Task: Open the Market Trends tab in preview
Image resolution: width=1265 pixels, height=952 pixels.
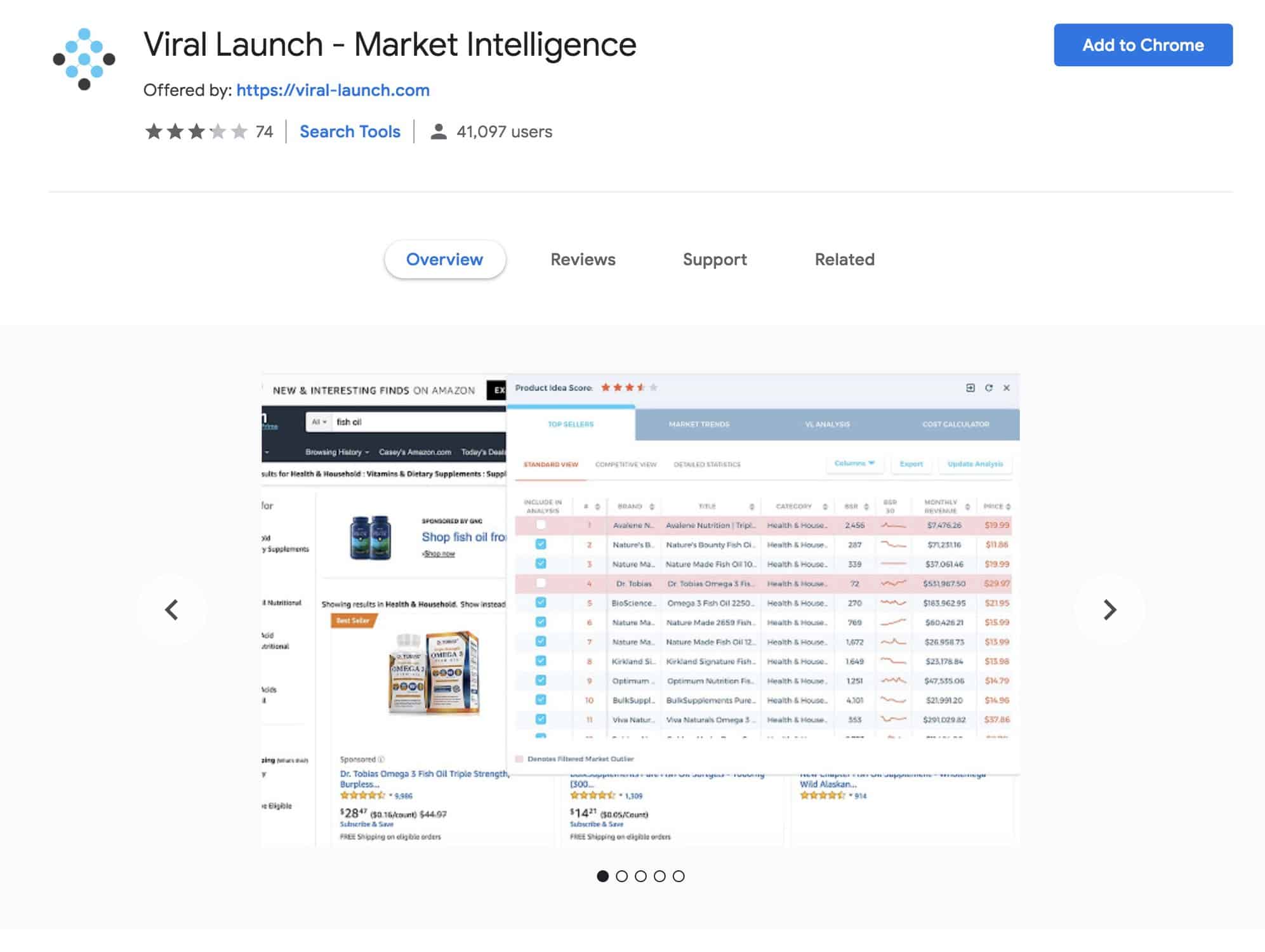Action: (x=699, y=424)
